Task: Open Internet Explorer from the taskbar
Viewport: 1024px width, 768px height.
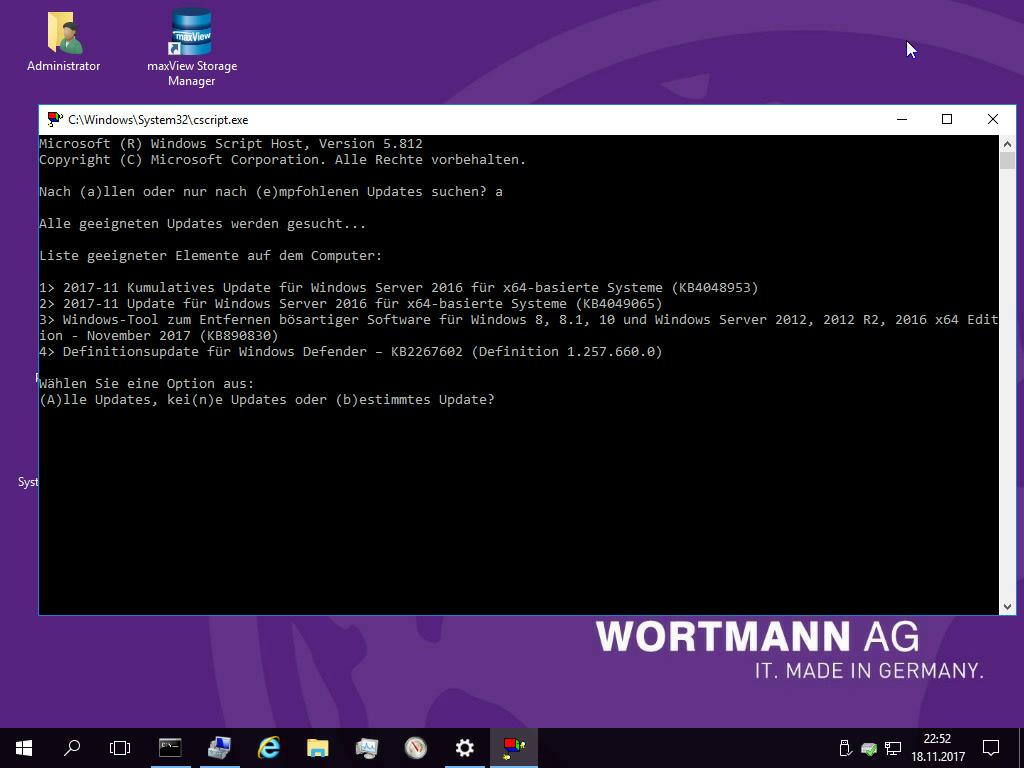Action: (268, 747)
